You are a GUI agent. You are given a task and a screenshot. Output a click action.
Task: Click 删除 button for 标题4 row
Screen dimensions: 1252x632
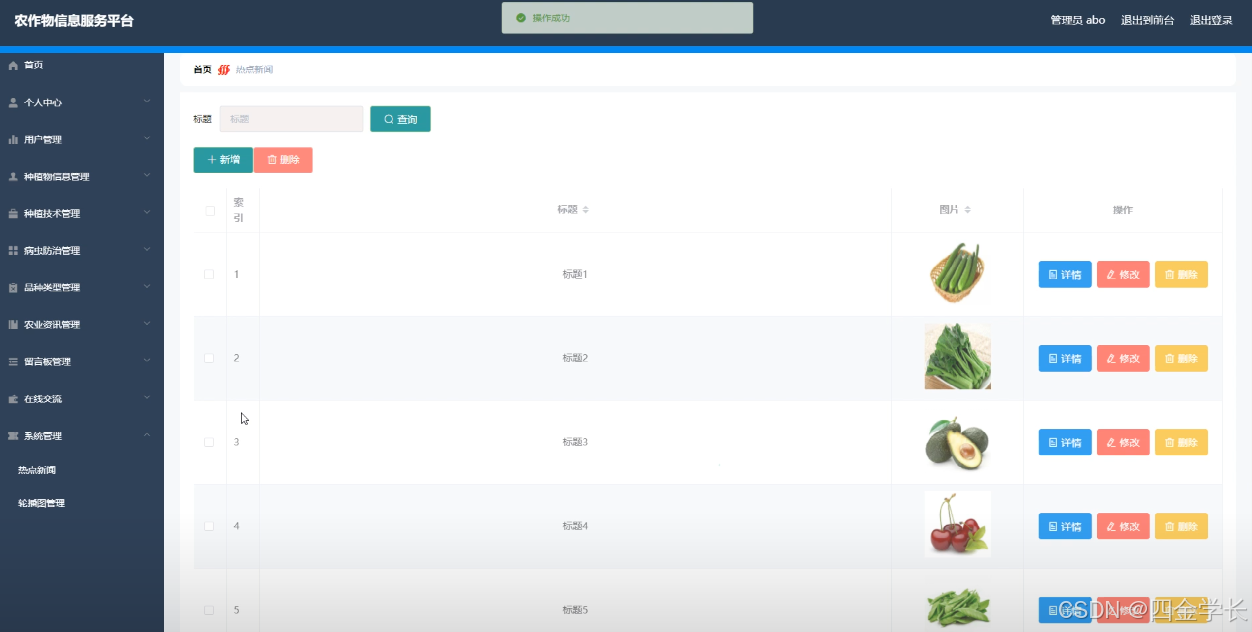(1181, 526)
